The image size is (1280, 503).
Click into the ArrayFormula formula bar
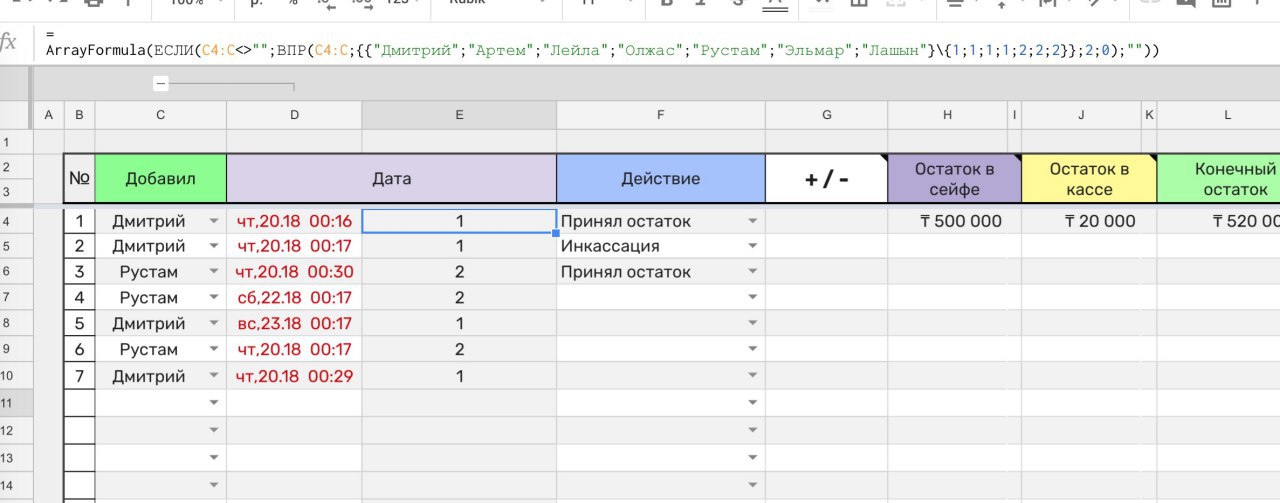pyautogui.click(x=600, y=50)
